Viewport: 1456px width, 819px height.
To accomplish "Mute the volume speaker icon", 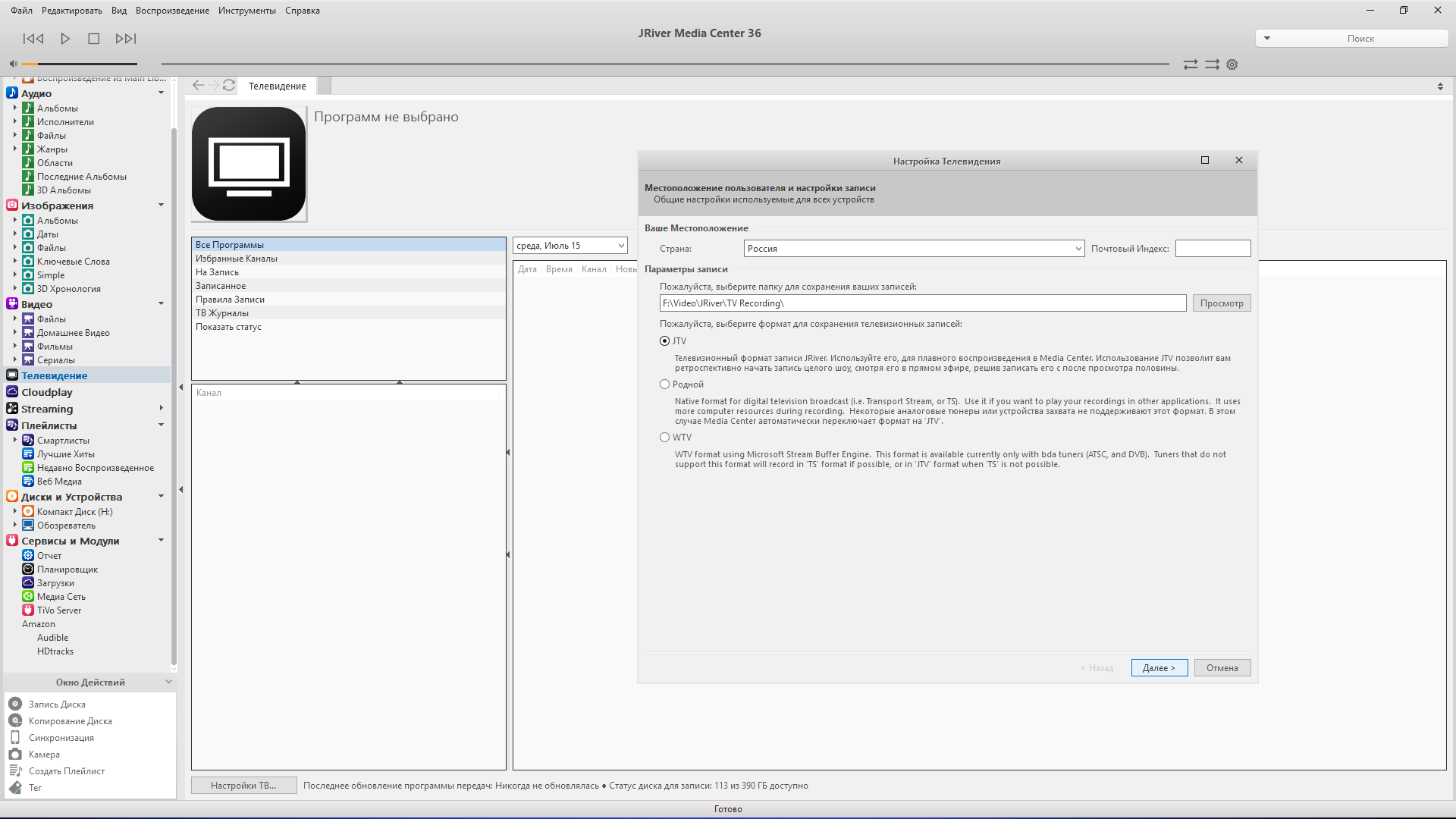I will pos(13,64).
